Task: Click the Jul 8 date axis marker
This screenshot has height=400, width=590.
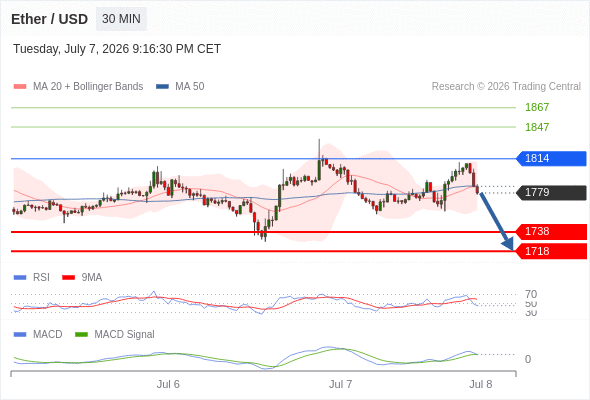Action: [481, 384]
